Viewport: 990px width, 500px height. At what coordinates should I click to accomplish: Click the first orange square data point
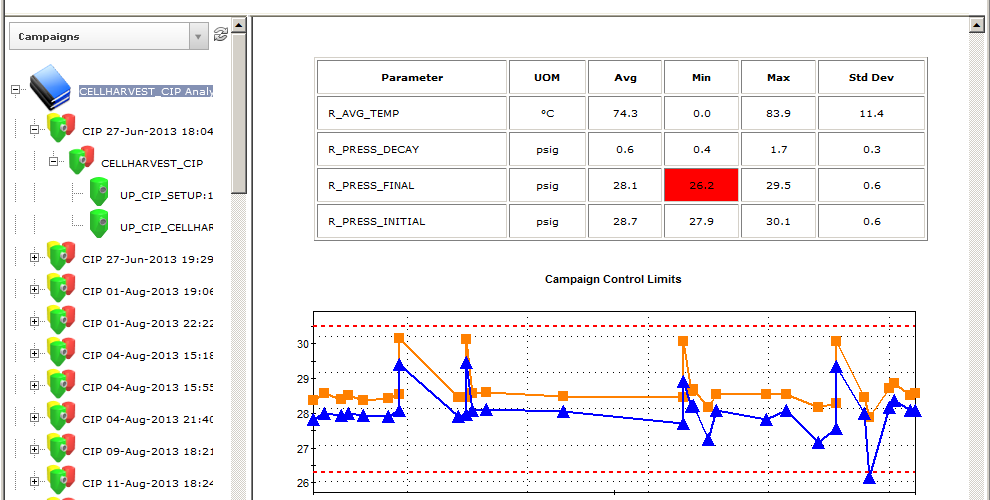313,400
